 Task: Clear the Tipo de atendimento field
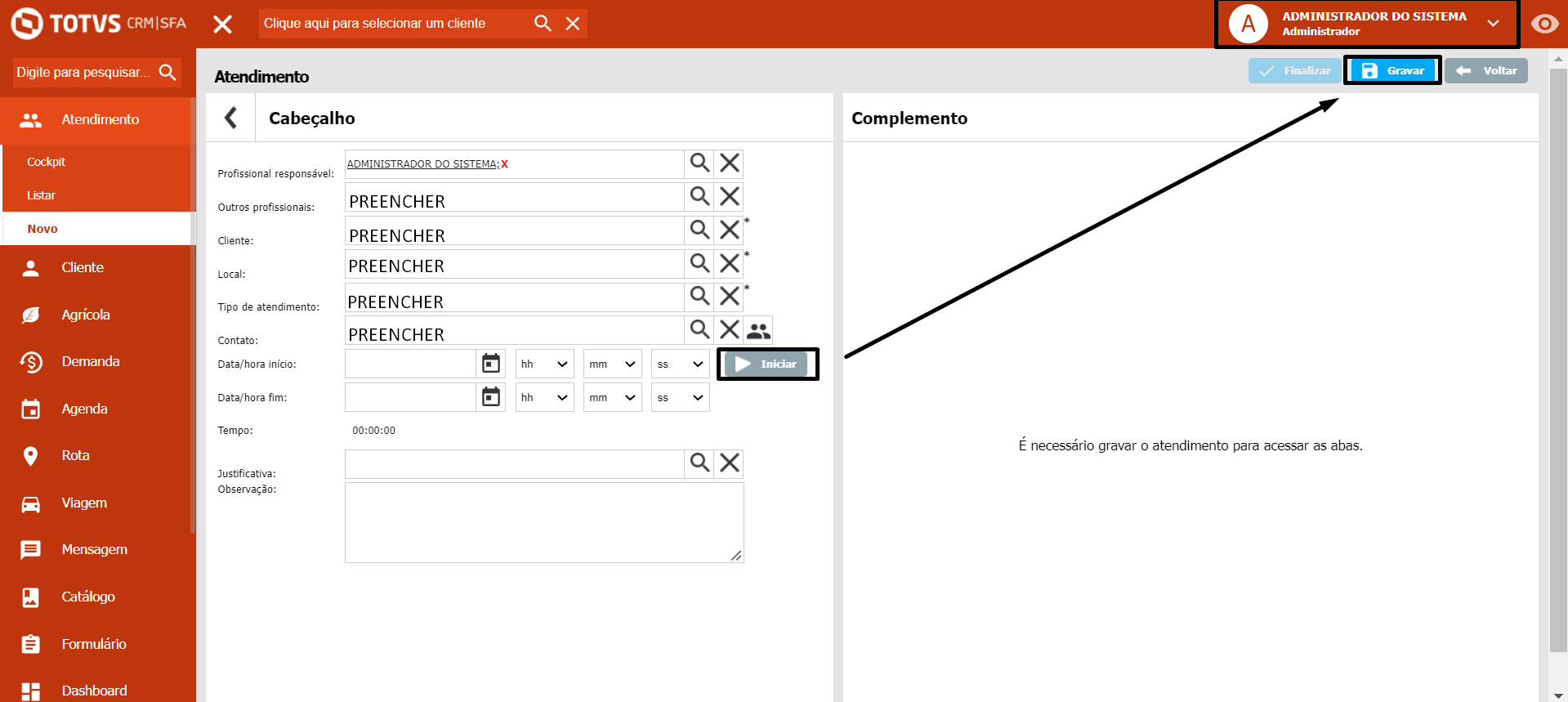(730, 296)
